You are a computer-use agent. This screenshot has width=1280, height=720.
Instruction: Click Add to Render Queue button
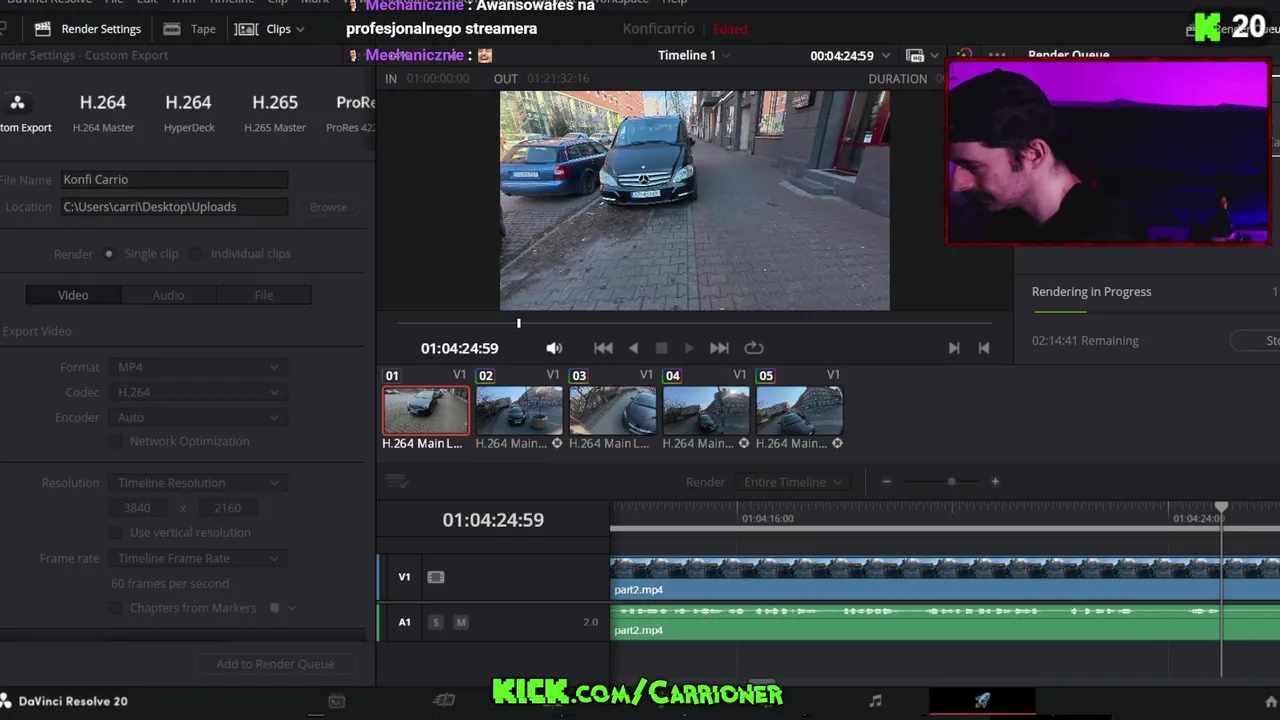tap(275, 664)
